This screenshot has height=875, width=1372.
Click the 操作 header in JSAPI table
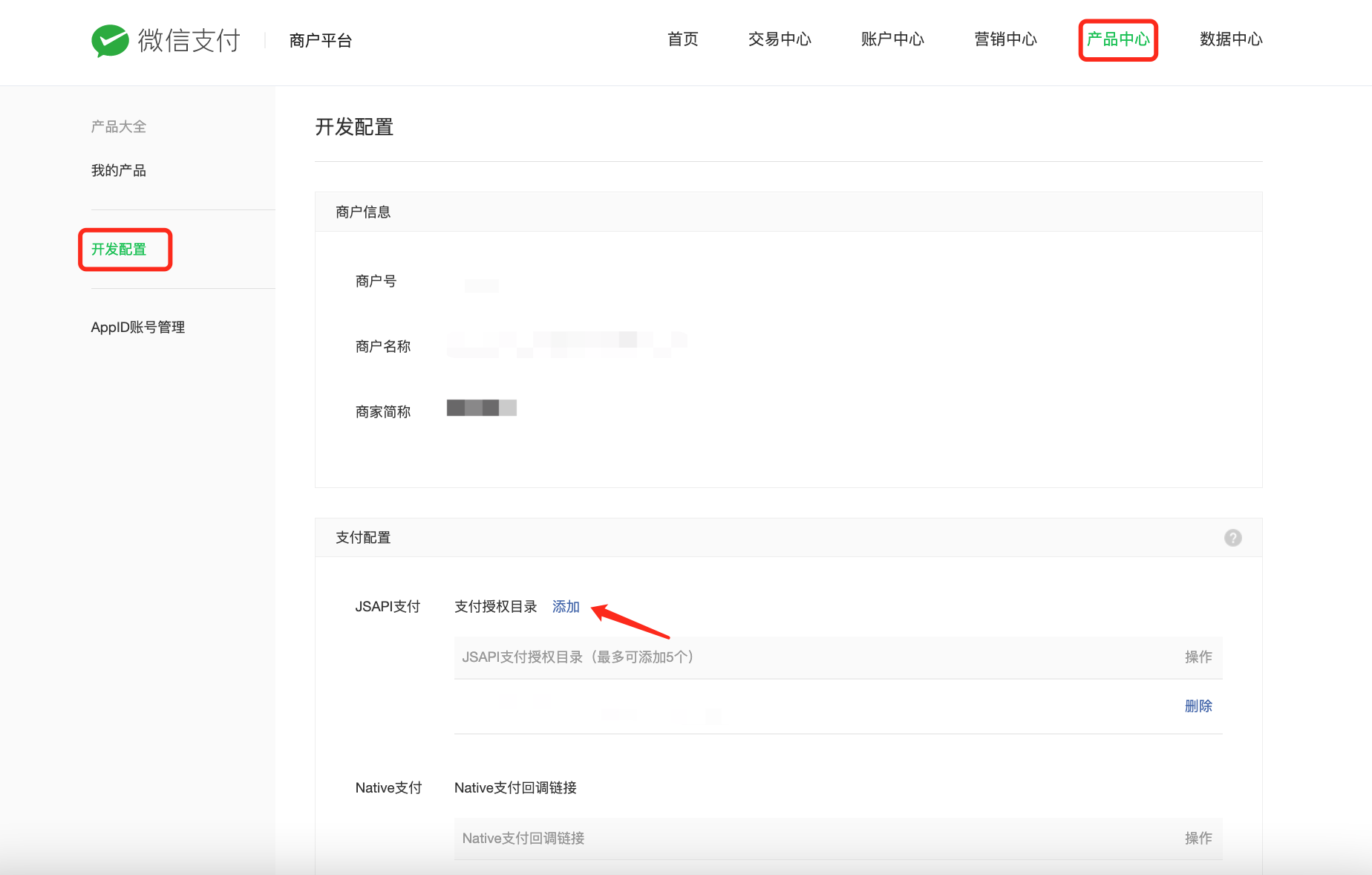pos(1198,657)
